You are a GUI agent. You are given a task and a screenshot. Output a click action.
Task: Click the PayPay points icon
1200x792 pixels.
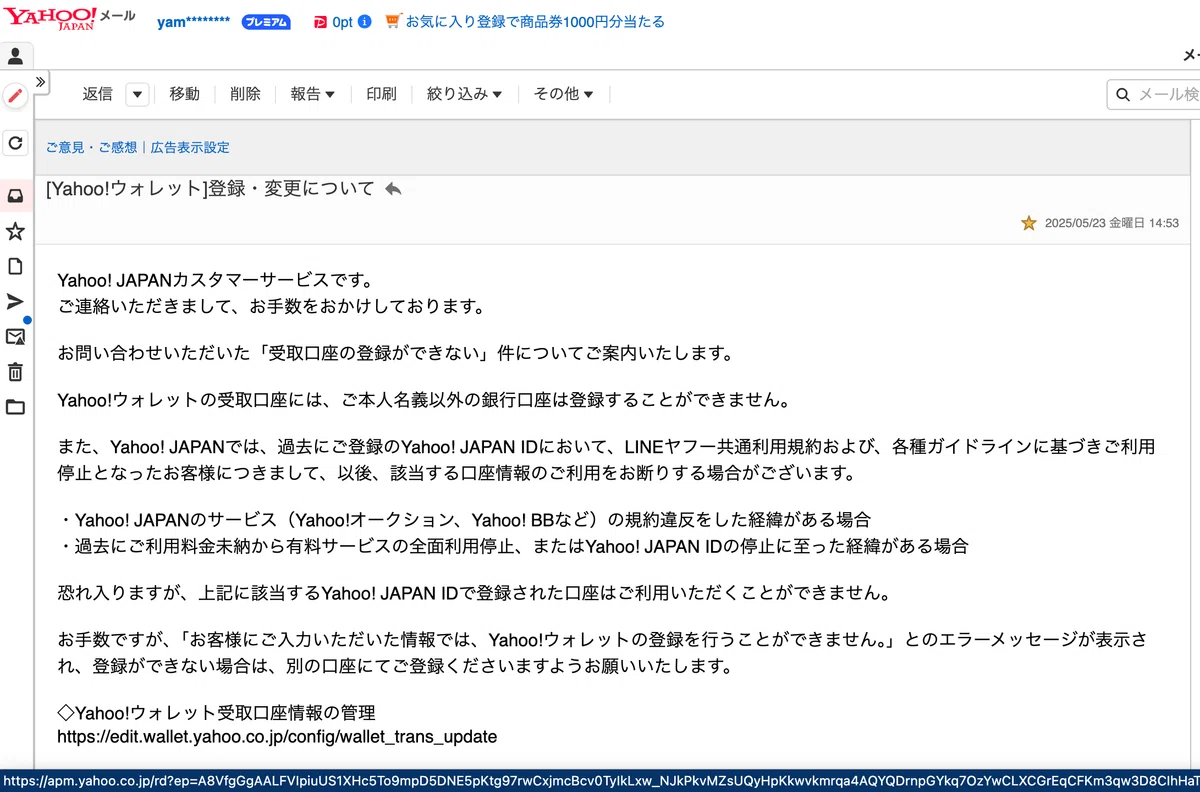[x=320, y=22]
